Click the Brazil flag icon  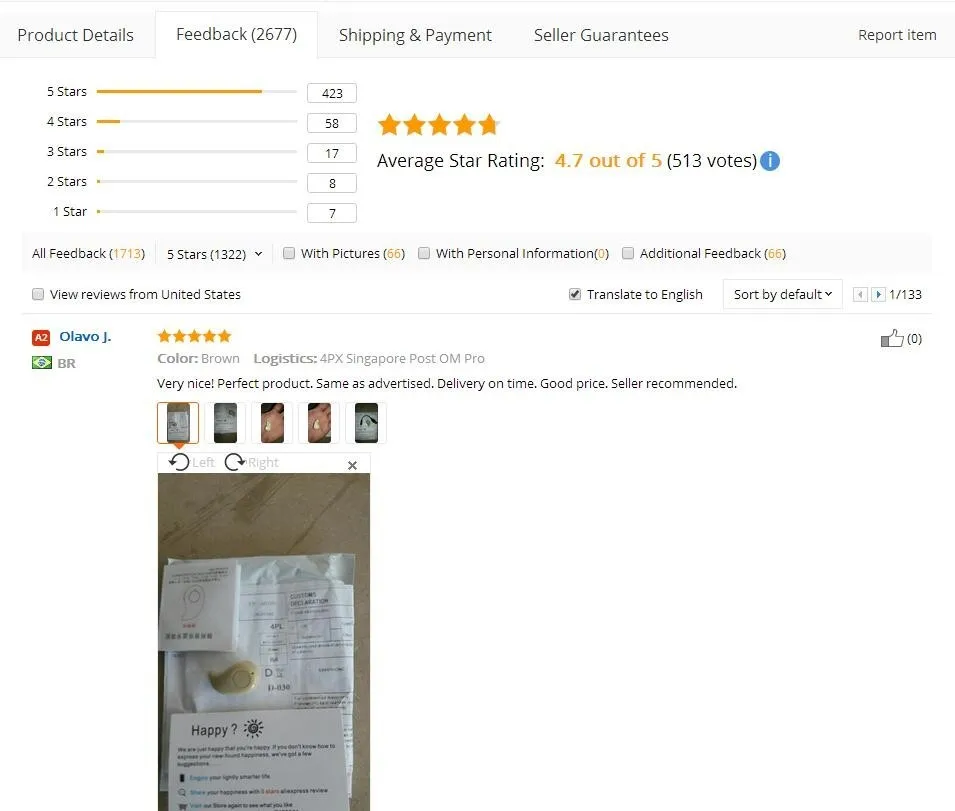(x=41, y=363)
